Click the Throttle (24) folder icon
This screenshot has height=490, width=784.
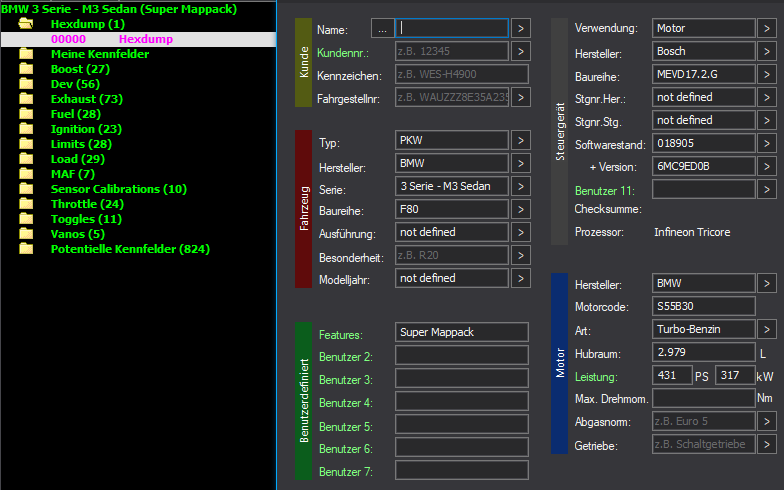pos(26,204)
